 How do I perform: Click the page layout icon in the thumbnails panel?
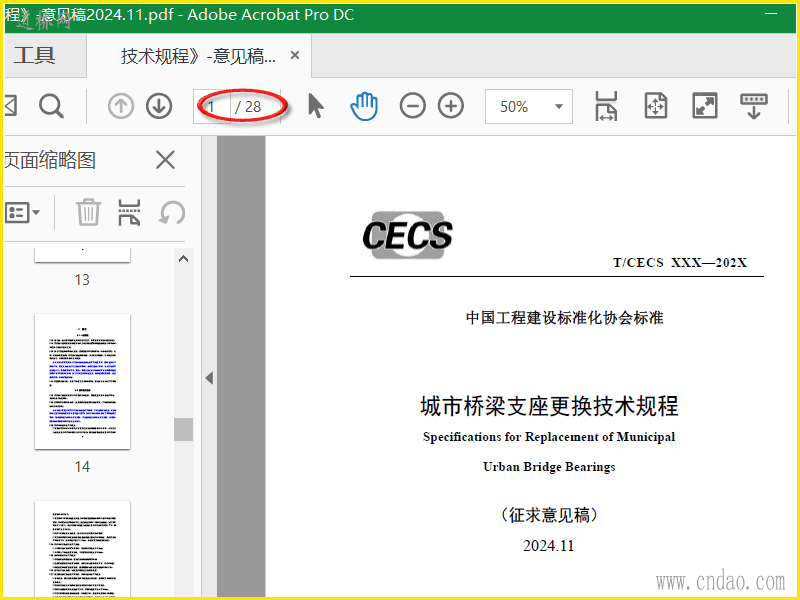click(129, 212)
